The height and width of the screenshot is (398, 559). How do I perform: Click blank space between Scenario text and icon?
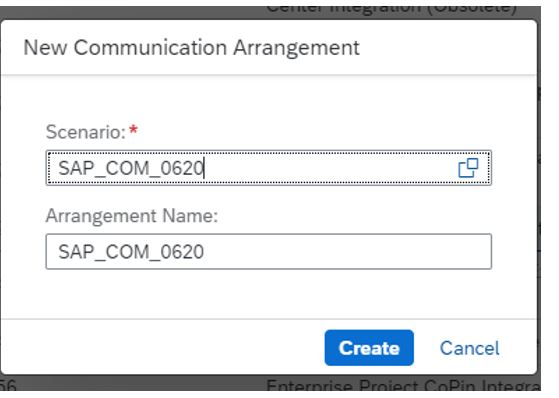point(330,168)
